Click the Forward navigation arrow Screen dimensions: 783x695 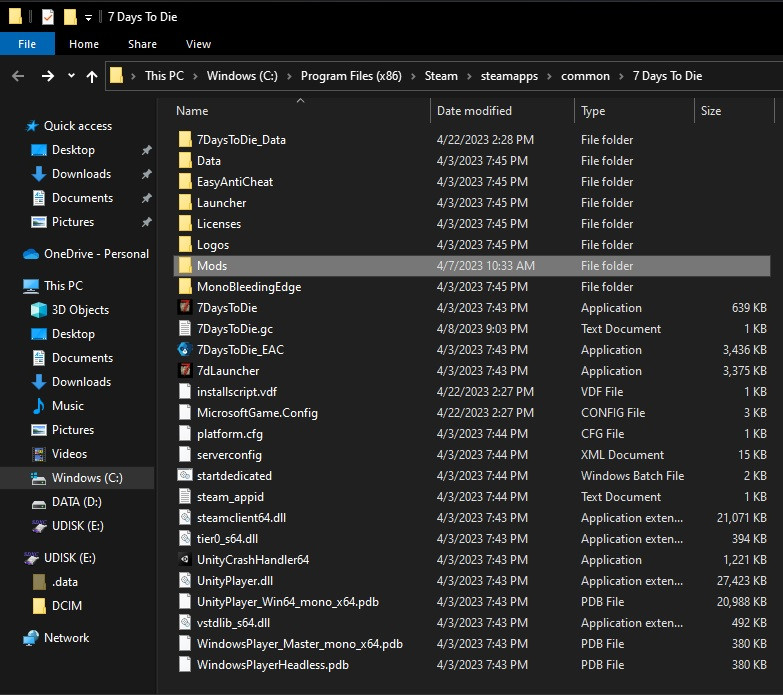click(x=48, y=76)
